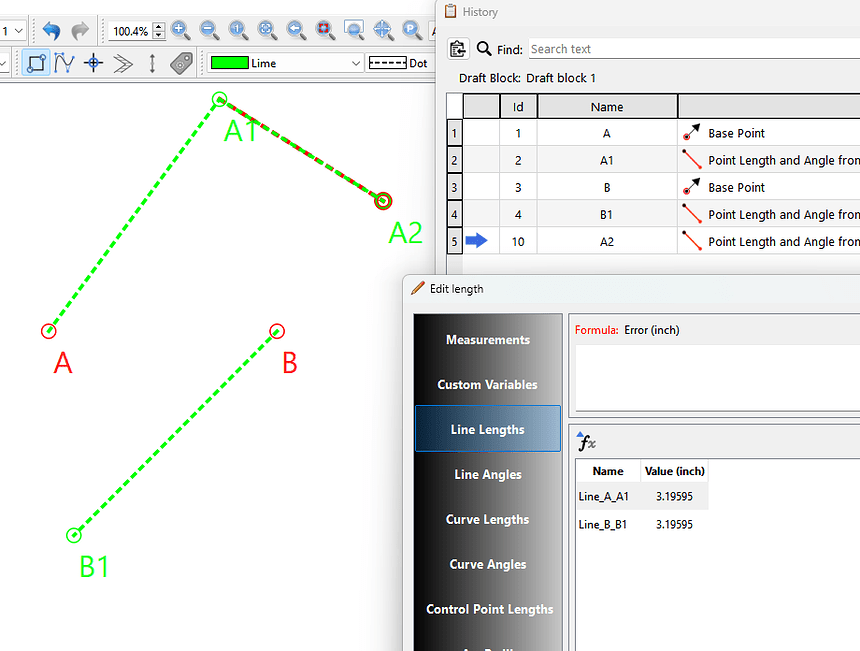
Task: Toggle the curve direction arrows icon
Action: [123, 63]
